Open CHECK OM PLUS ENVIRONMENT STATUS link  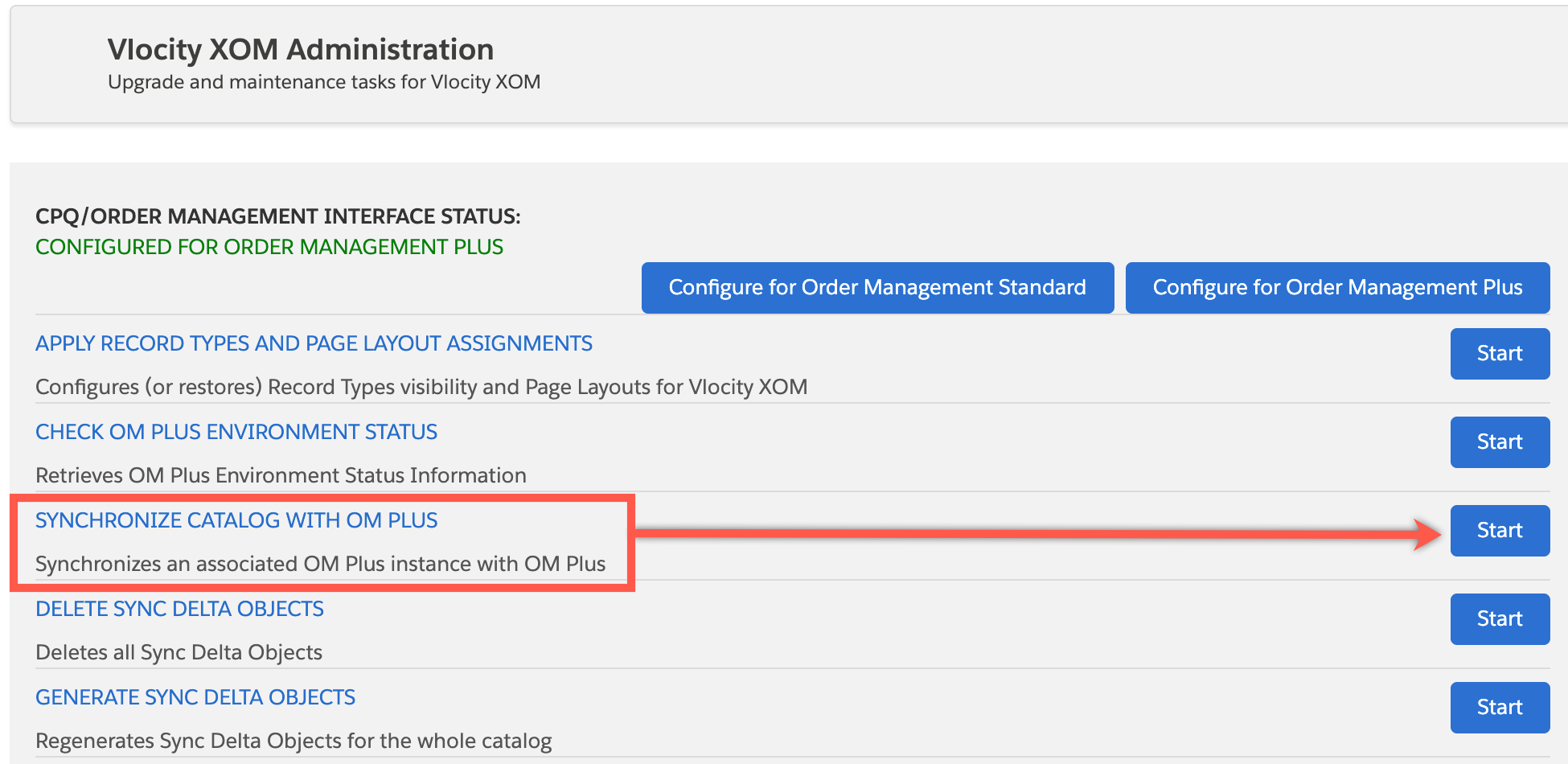(236, 432)
